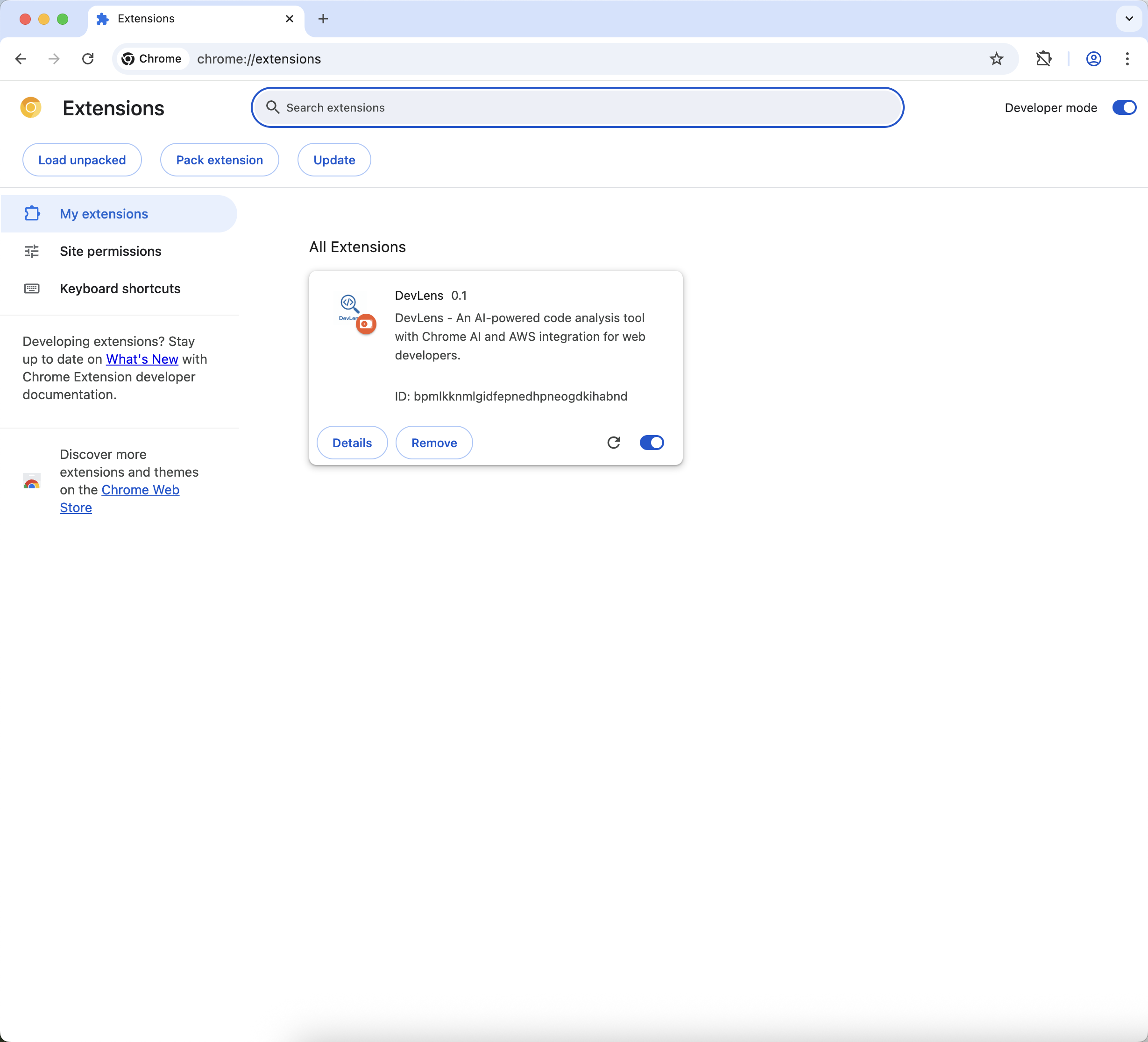1148x1042 pixels.
Task: Open the Chrome profile avatar icon
Action: 1093,59
